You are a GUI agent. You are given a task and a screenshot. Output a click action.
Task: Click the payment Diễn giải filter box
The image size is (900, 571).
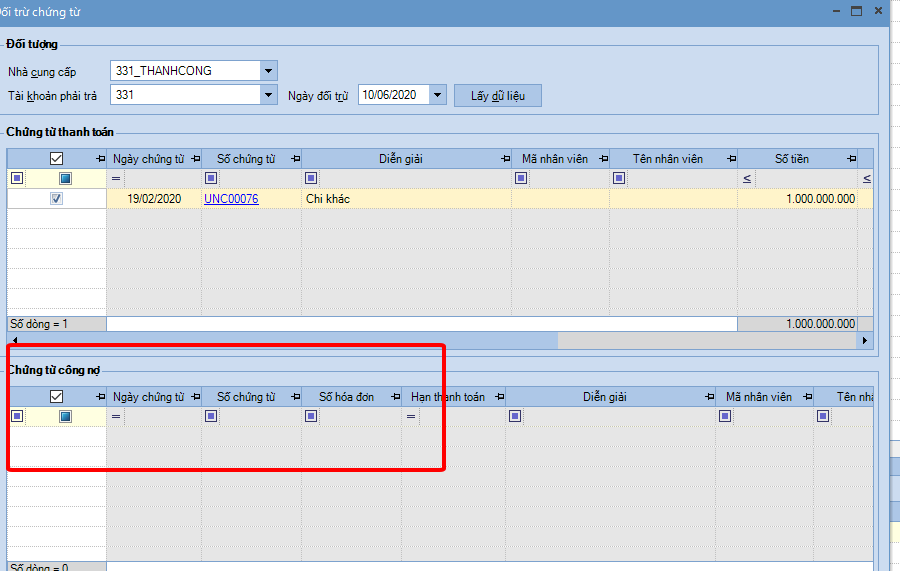[414, 178]
